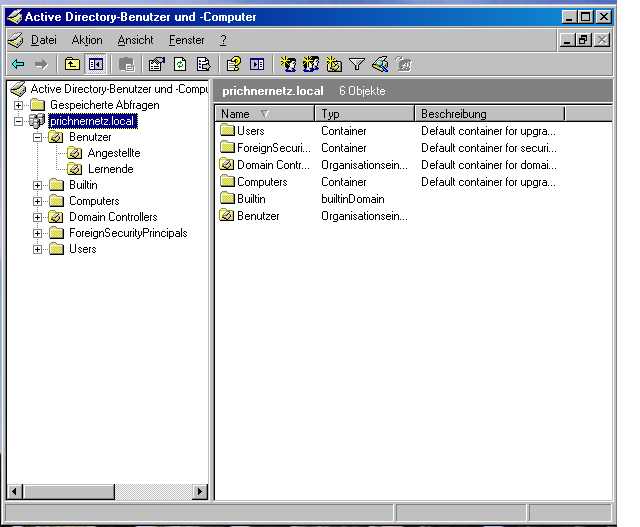This screenshot has height=527, width=640.
Task: Go up one level with folder-up icon
Action: coord(72,64)
